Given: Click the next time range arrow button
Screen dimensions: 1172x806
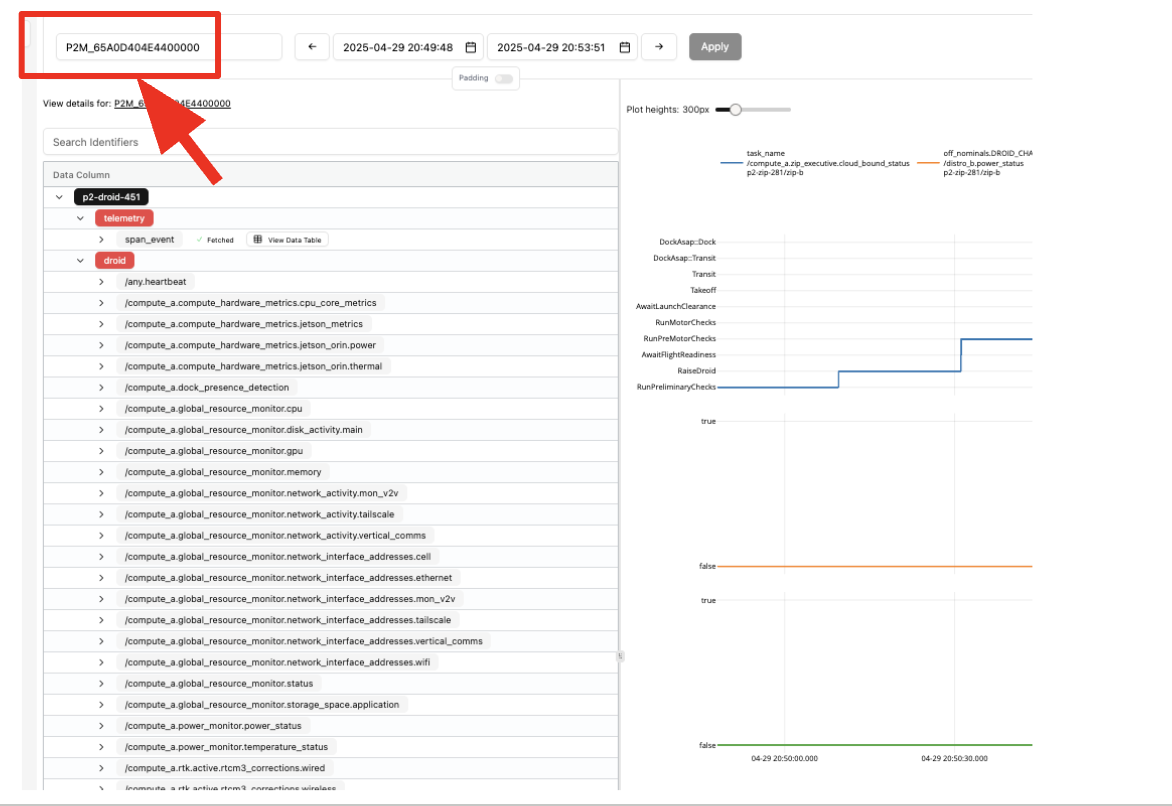Looking at the screenshot, I should [x=659, y=46].
